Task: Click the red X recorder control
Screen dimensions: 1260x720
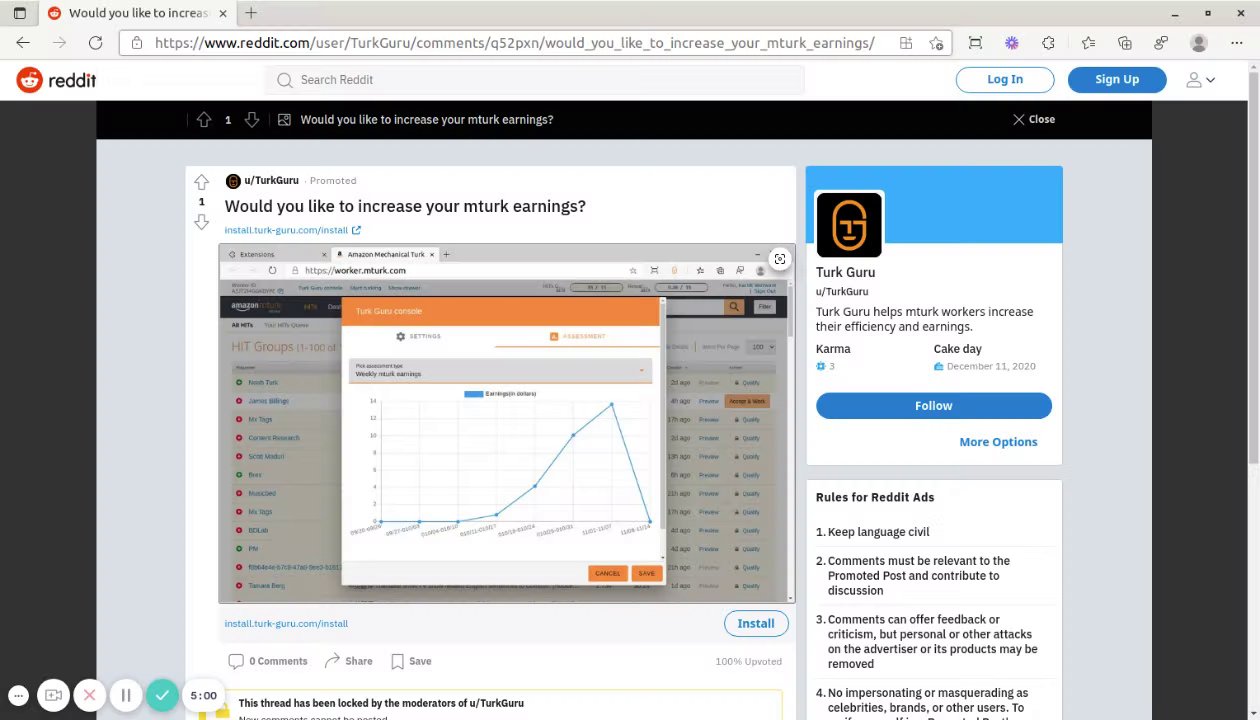Action: [x=89, y=695]
